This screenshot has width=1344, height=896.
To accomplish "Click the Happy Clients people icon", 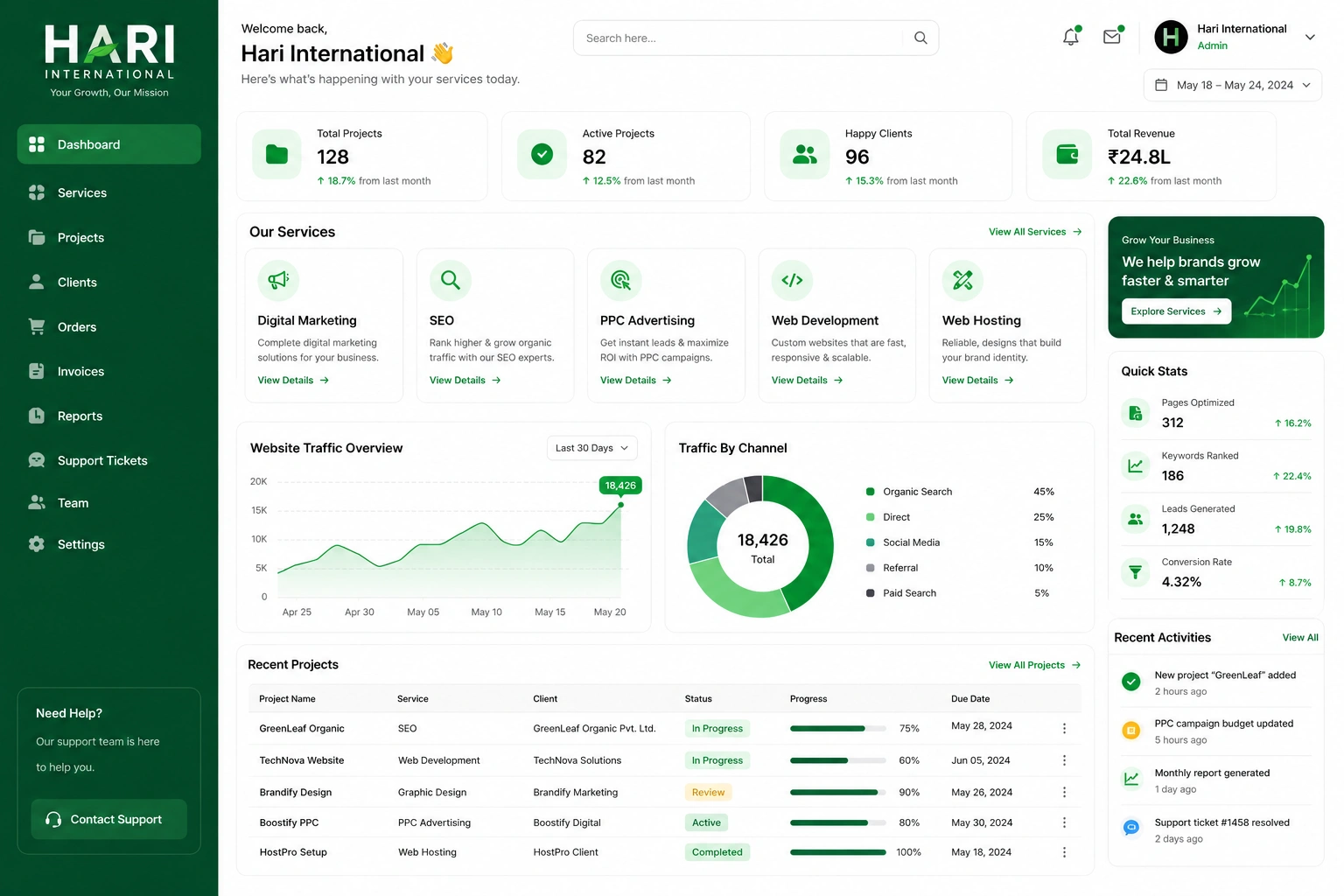I will tap(805, 155).
